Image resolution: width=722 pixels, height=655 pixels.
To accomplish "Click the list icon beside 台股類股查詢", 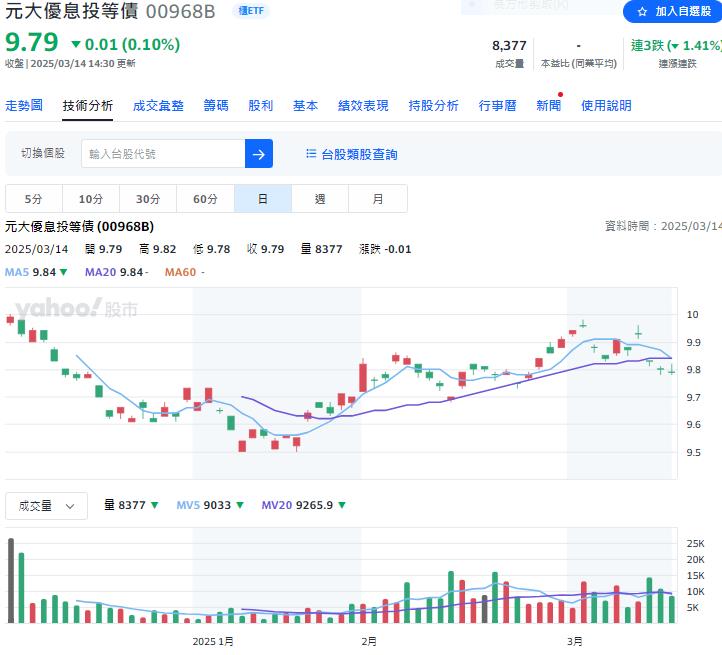I will (311, 154).
